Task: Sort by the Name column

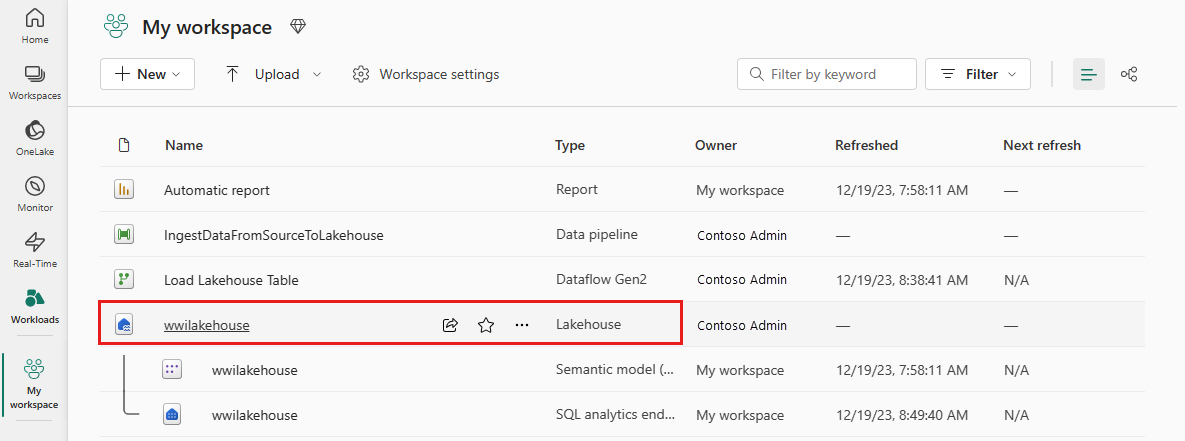Action: 184,145
